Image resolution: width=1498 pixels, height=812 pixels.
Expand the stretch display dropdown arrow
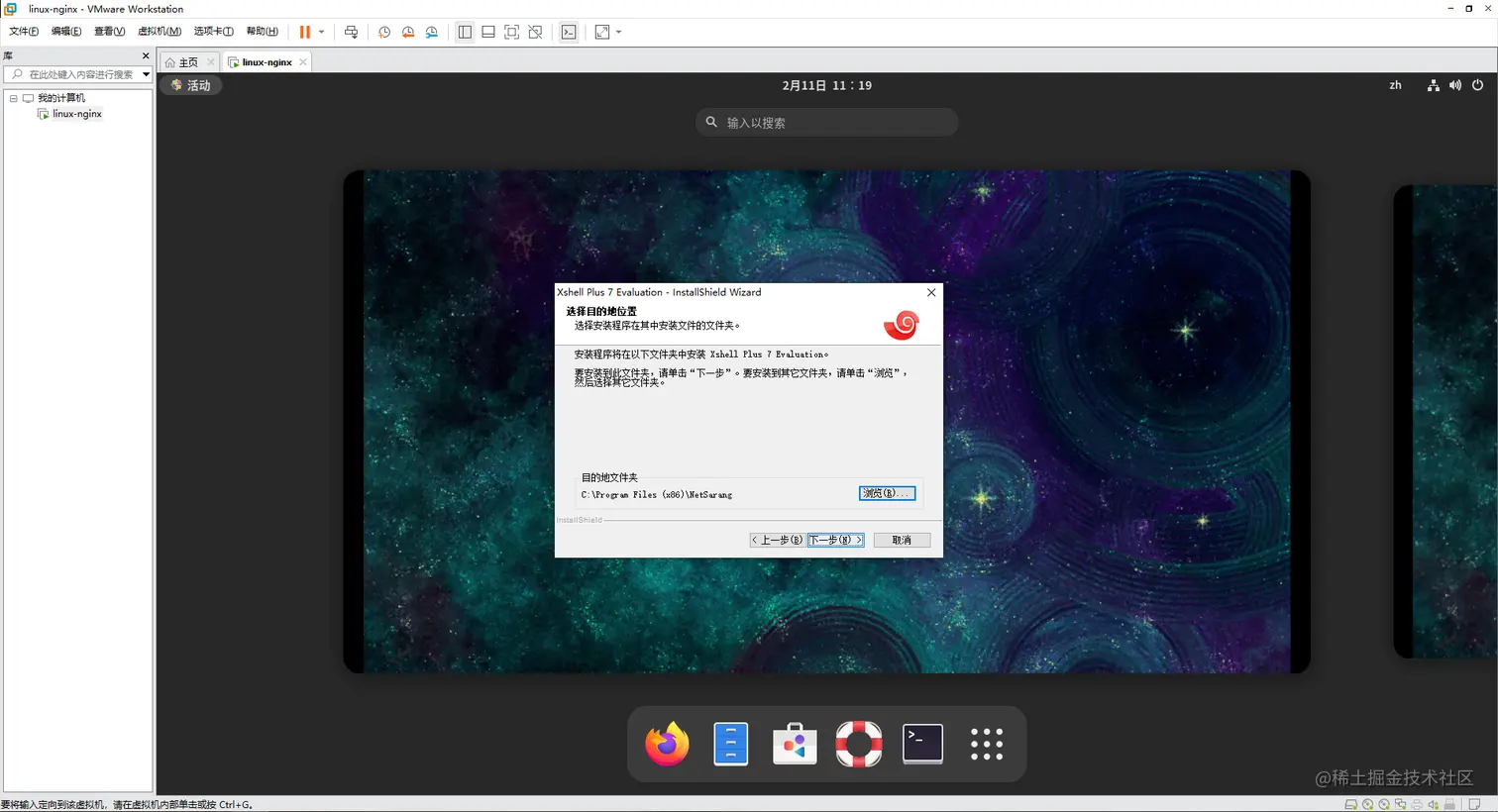(x=619, y=32)
